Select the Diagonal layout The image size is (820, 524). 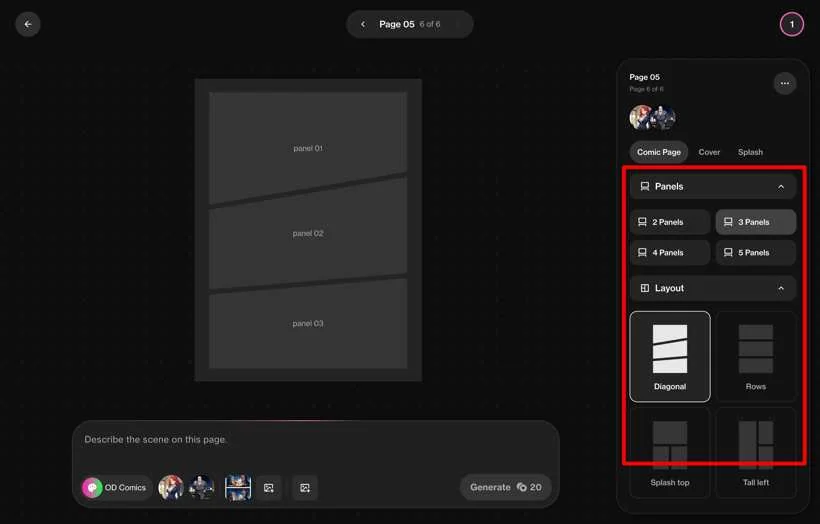point(670,357)
